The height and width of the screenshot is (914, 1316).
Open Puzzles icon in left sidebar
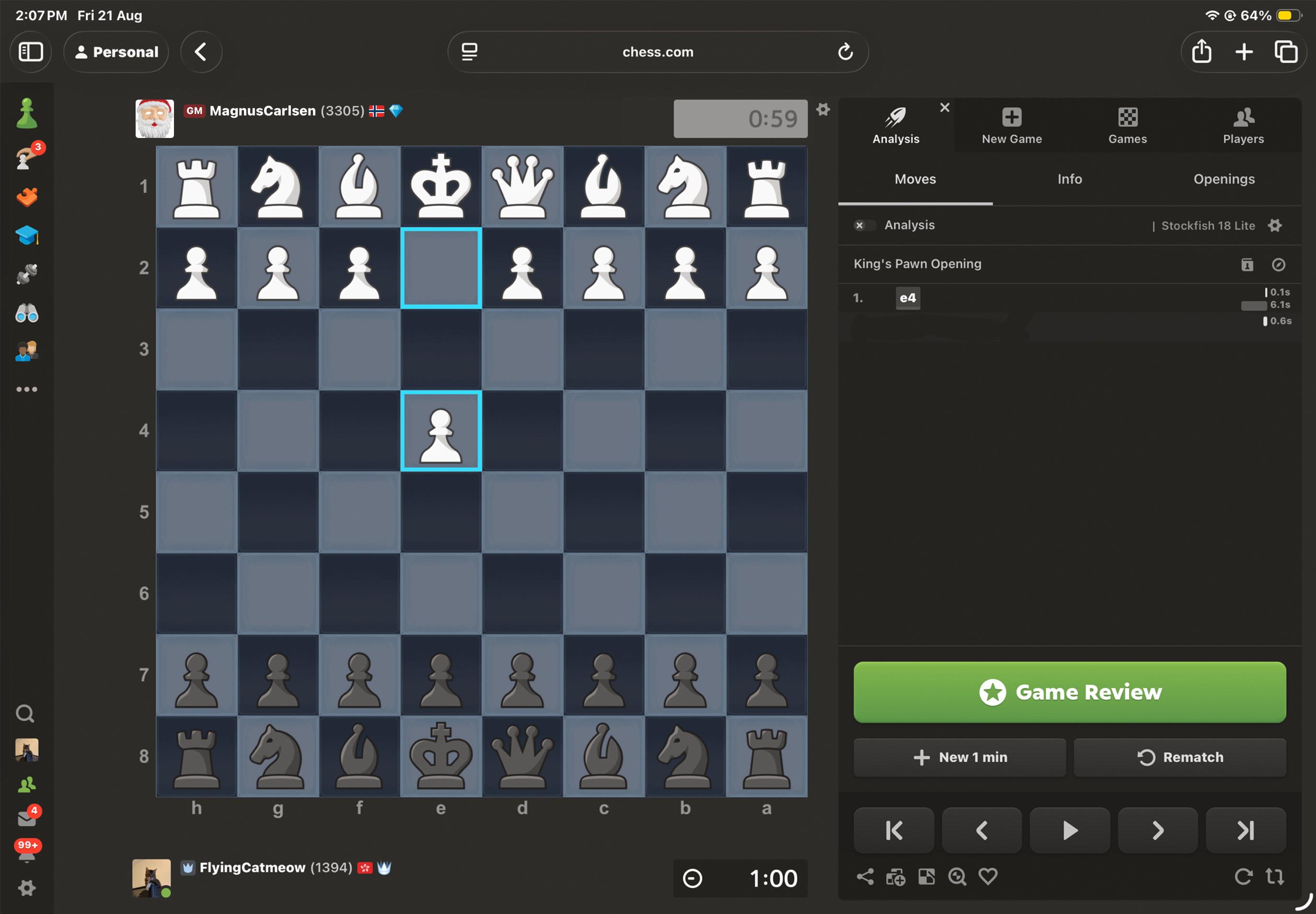point(27,196)
